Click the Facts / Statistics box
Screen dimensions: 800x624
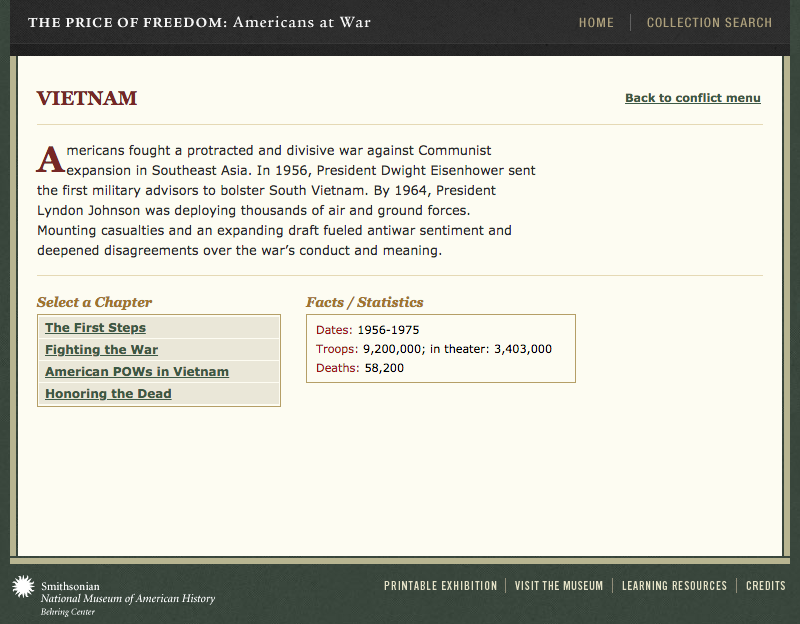[441, 348]
